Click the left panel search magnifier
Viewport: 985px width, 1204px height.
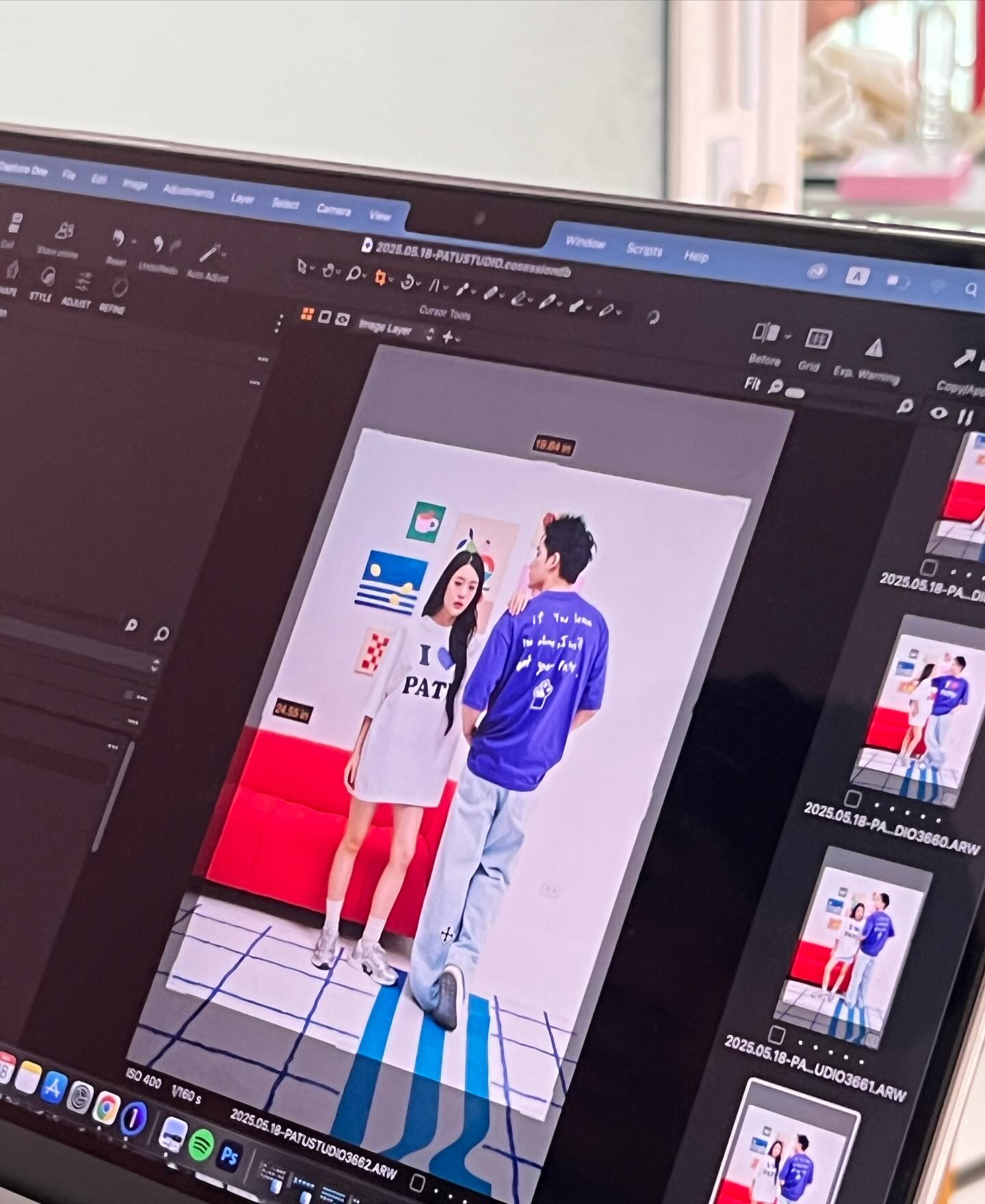(161, 634)
